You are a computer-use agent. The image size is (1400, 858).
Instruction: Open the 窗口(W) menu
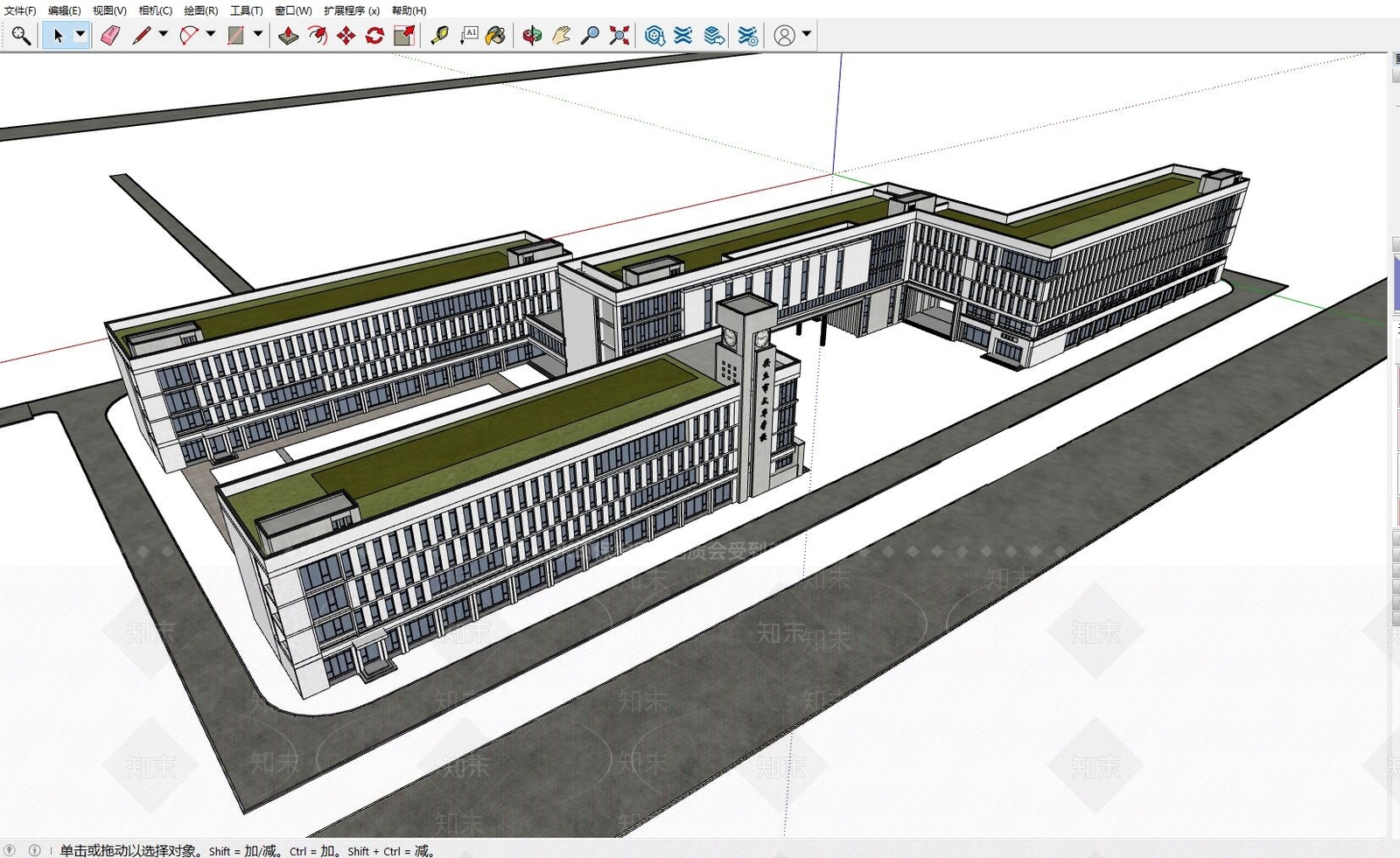[293, 10]
